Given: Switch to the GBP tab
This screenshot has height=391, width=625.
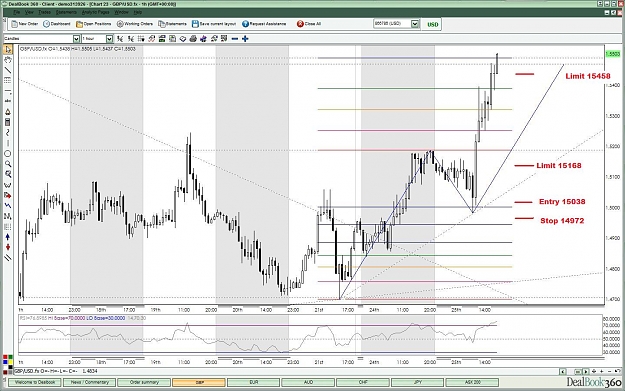Looking at the screenshot, I should (x=199, y=382).
